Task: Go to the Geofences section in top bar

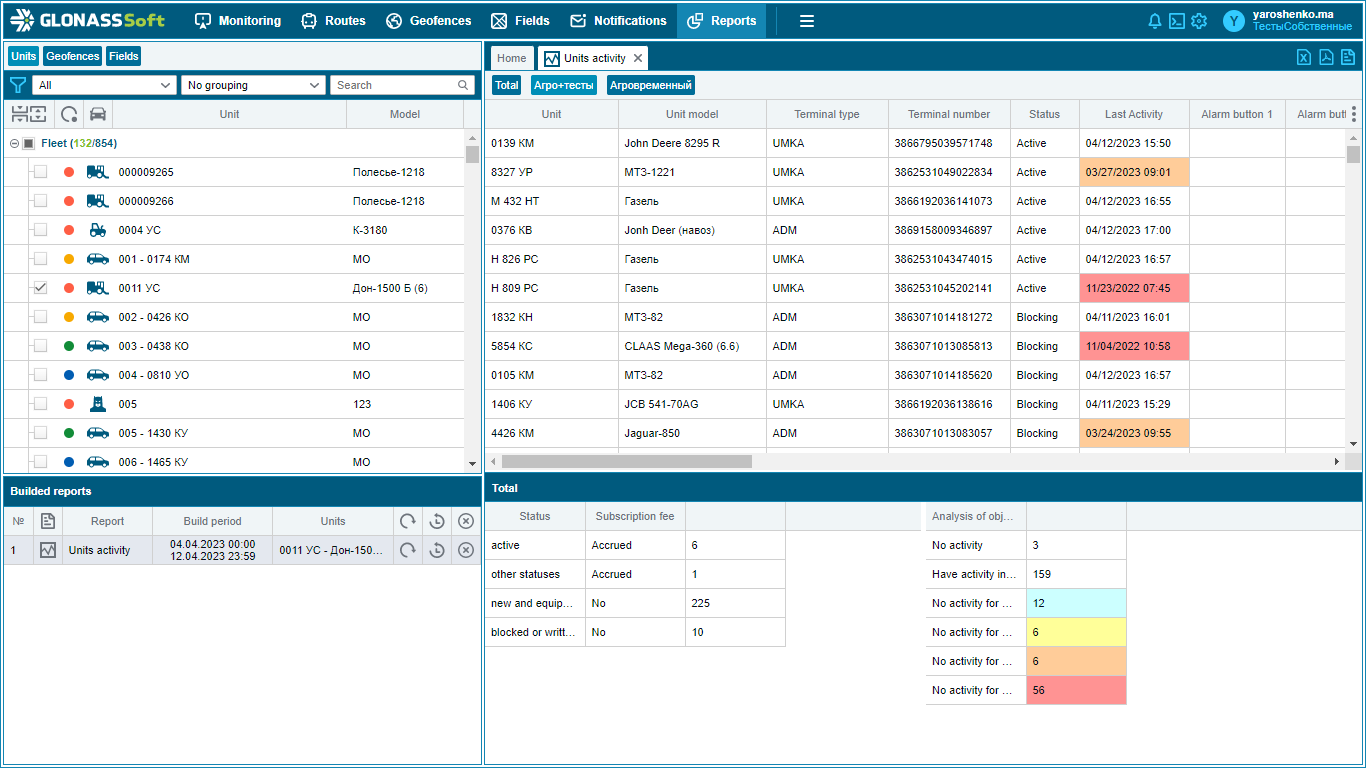Action: click(428, 21)
